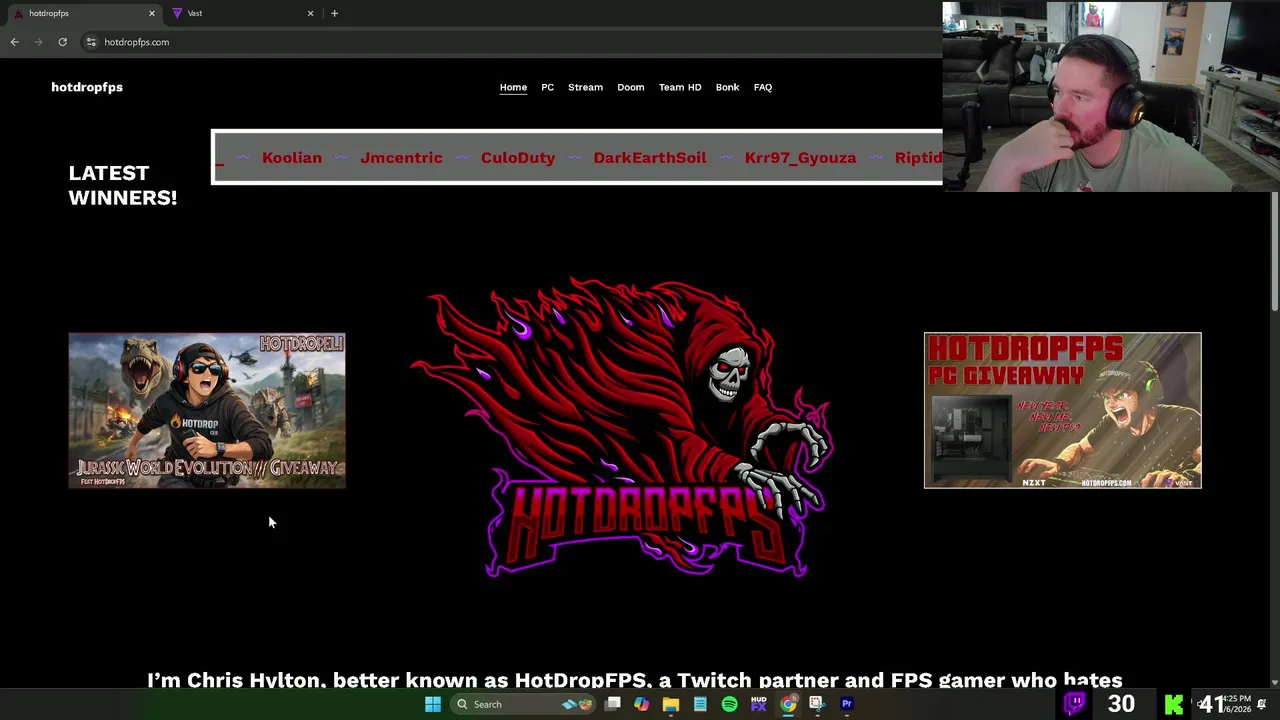Reload the page with the refresh icon
The height and width of the screenshot is (720, 1280).
point(62,42)
